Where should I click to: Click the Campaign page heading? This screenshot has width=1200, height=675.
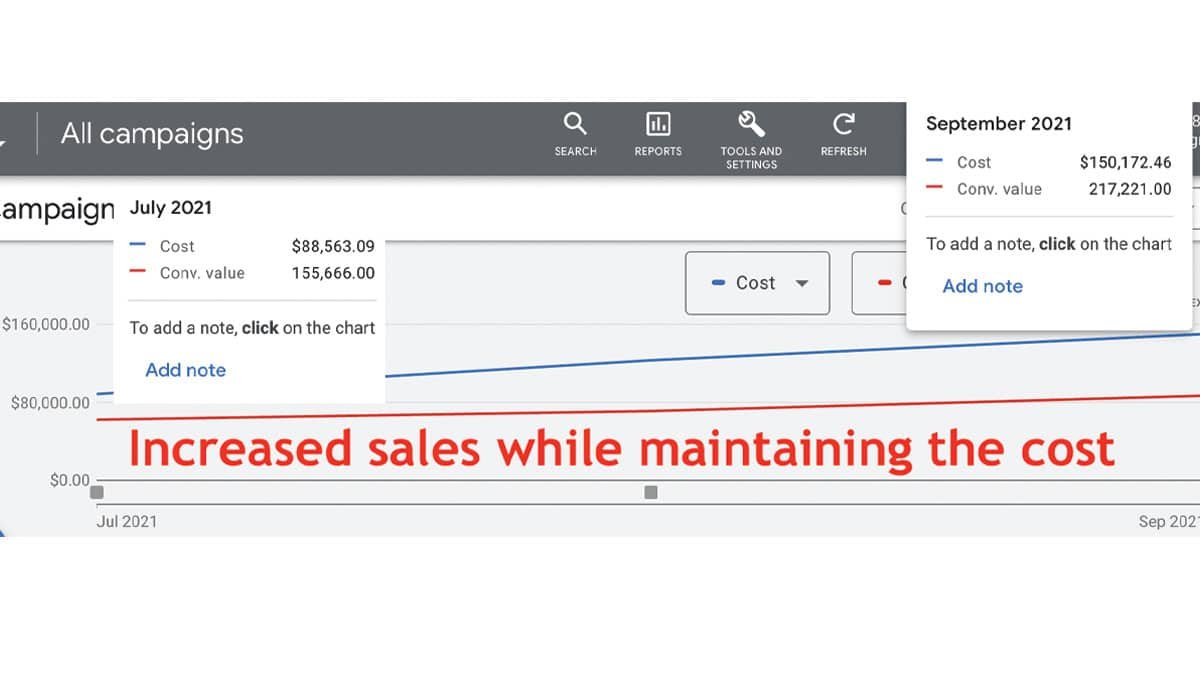55,209
